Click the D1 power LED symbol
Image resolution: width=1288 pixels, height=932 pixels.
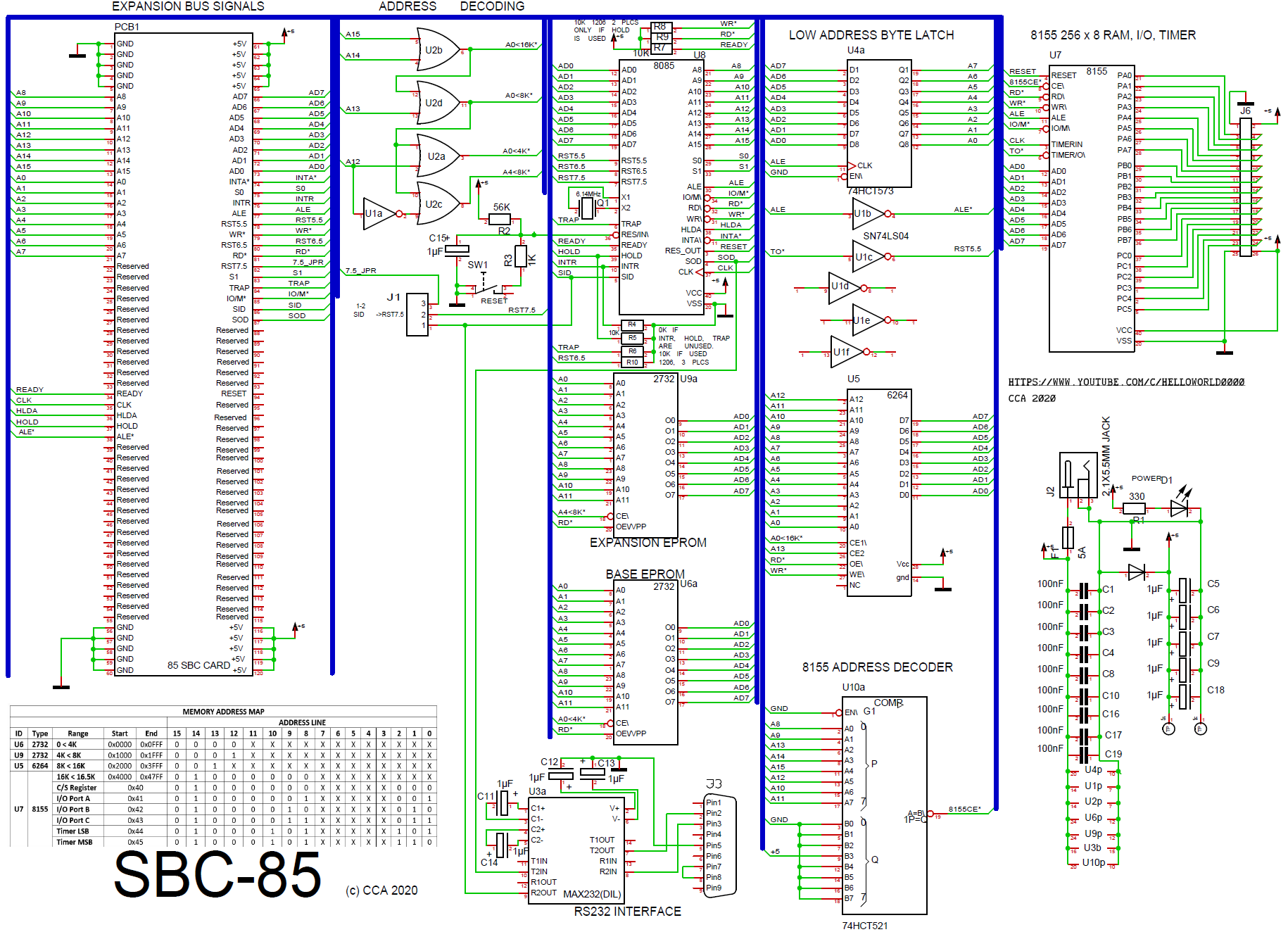pyautogui.click(x=1180, y=508)
